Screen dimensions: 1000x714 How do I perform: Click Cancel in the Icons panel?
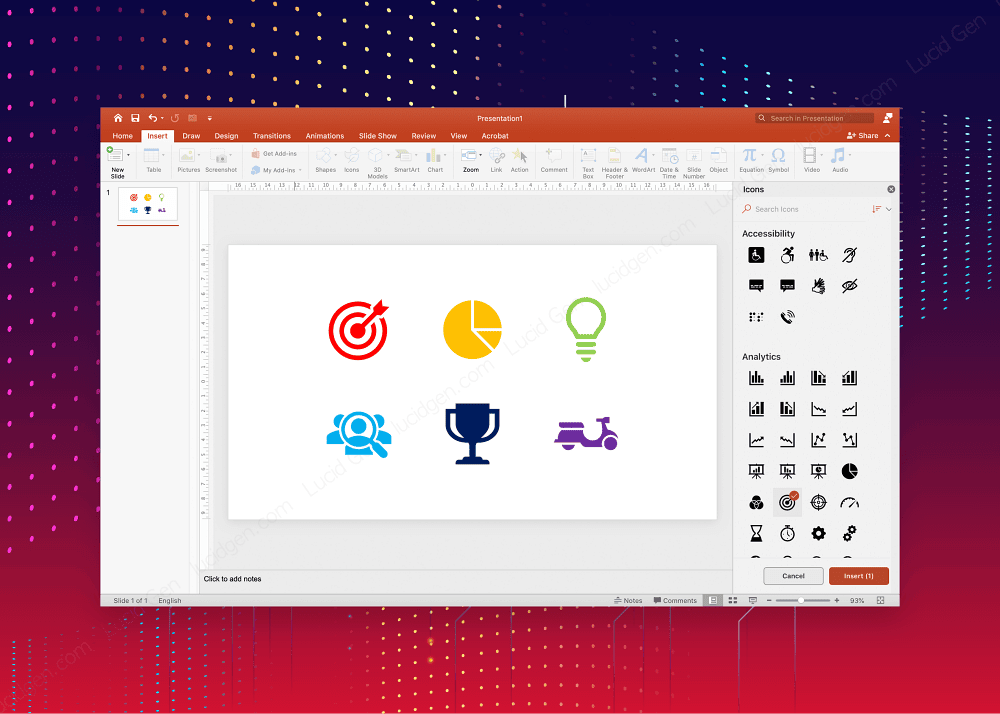pyautogui.click(x=793, y=576)
